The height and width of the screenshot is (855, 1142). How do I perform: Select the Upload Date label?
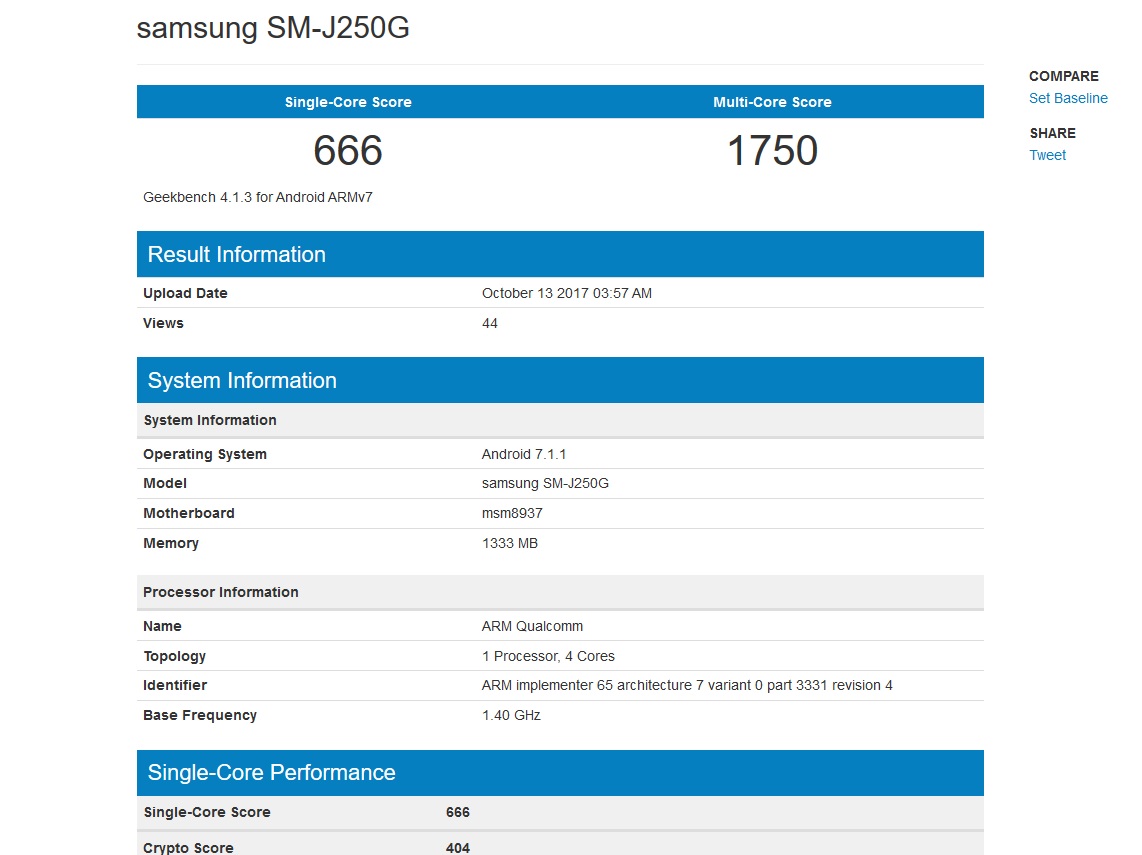(185, 293)
